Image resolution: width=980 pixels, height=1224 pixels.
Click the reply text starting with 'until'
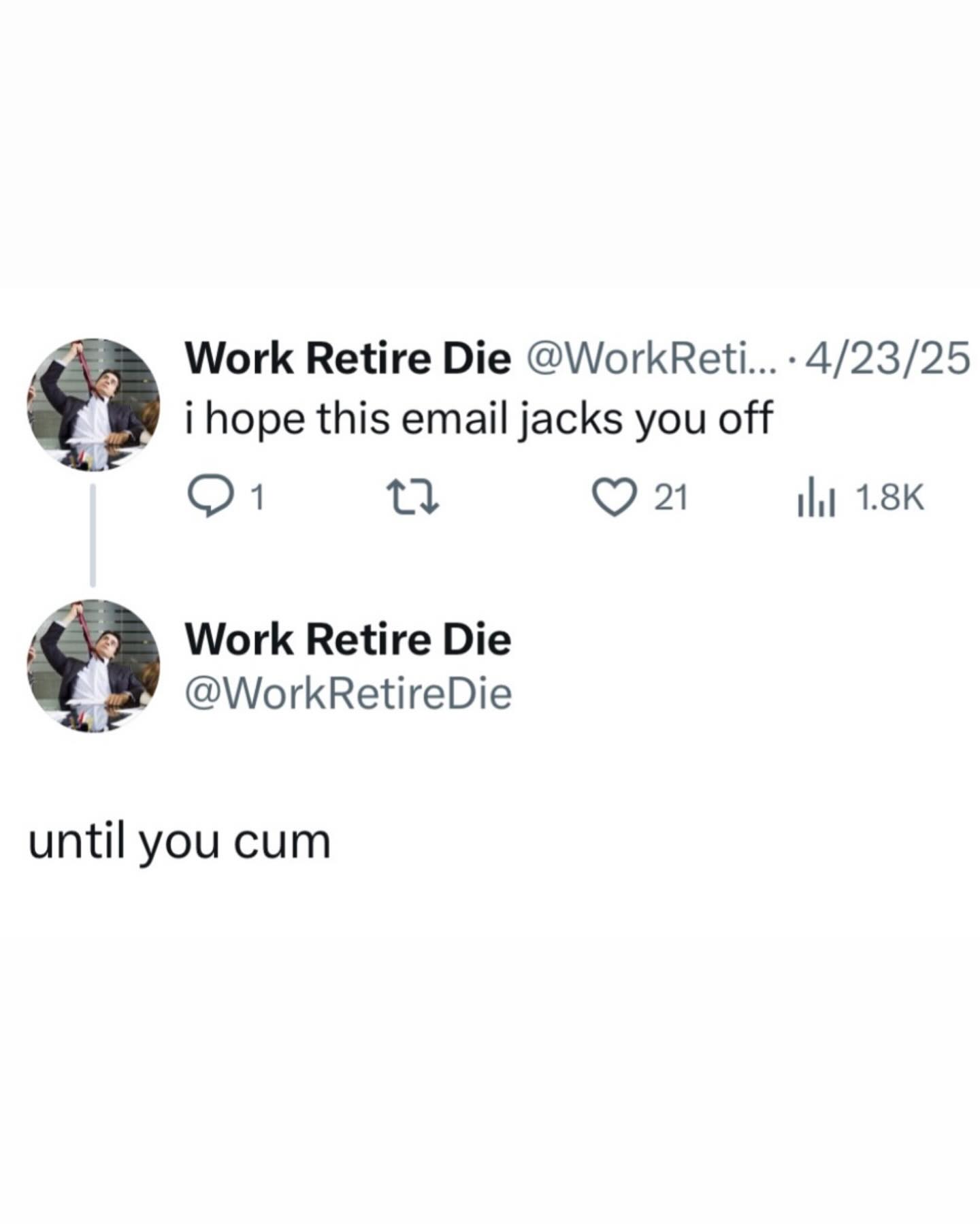179,842
